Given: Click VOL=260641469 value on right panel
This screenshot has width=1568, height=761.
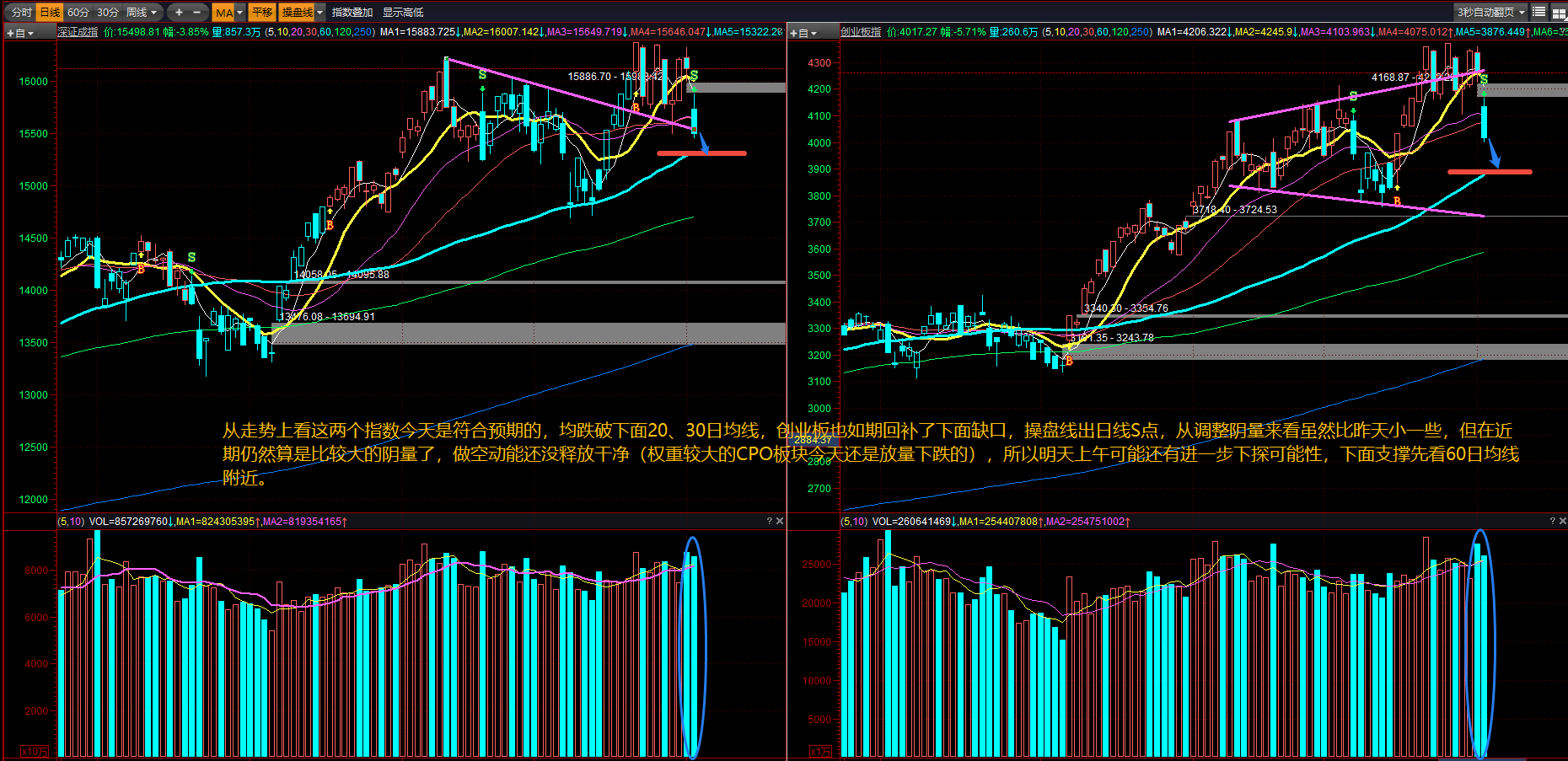Looking at the screenshot, I should tap(912, 522).
